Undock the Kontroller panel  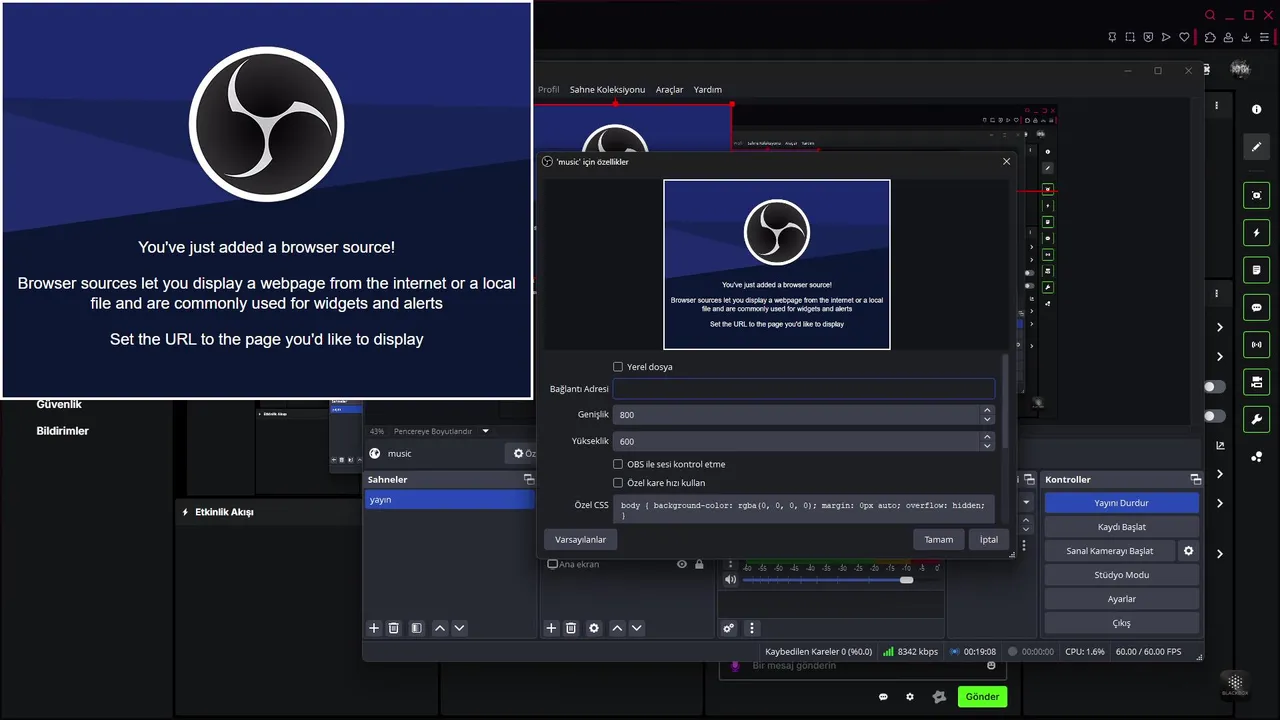[1195, 480]
